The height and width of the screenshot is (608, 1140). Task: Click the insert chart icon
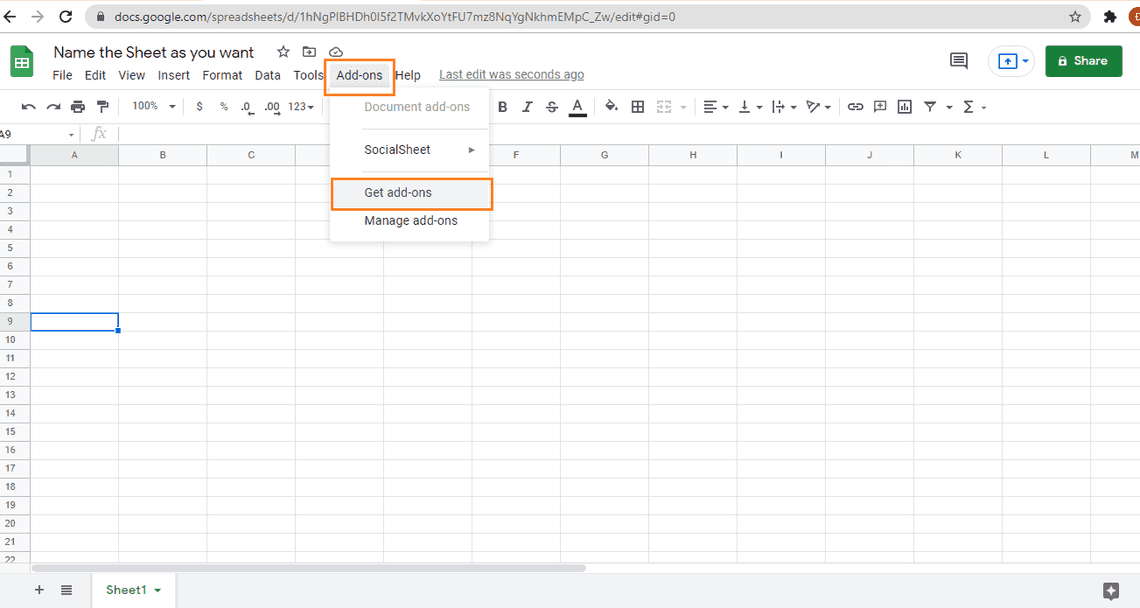point(905,107)
